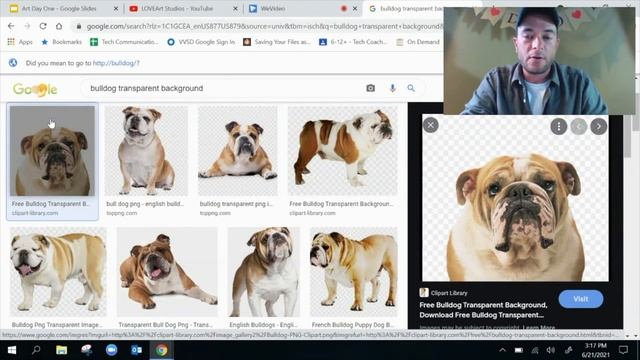Open the Bookmarks folder with star icon
Image resolution: width=640 pixels, height=360 pixels.
[x=62, y=42]
